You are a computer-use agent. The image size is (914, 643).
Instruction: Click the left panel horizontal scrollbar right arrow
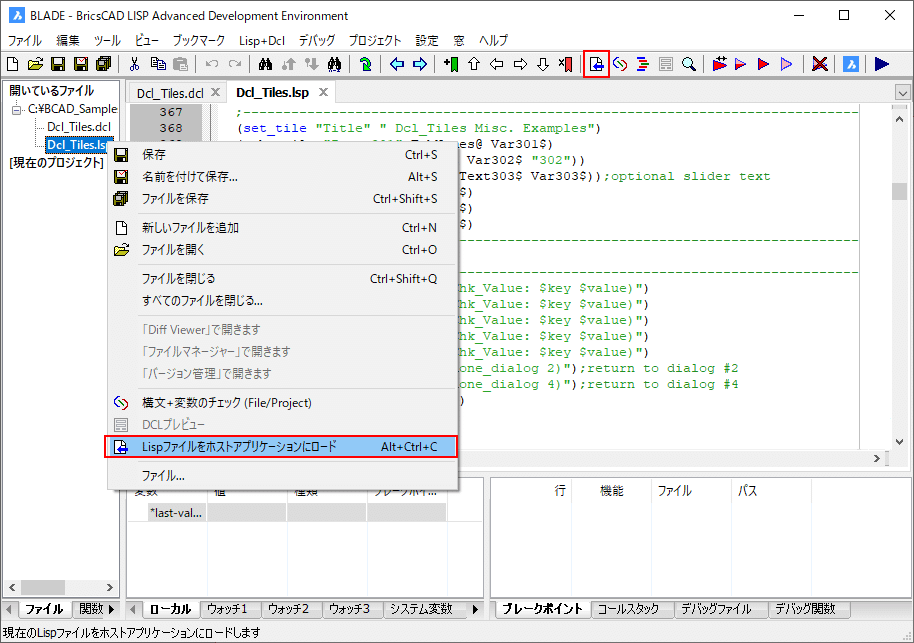click(110, 587)
